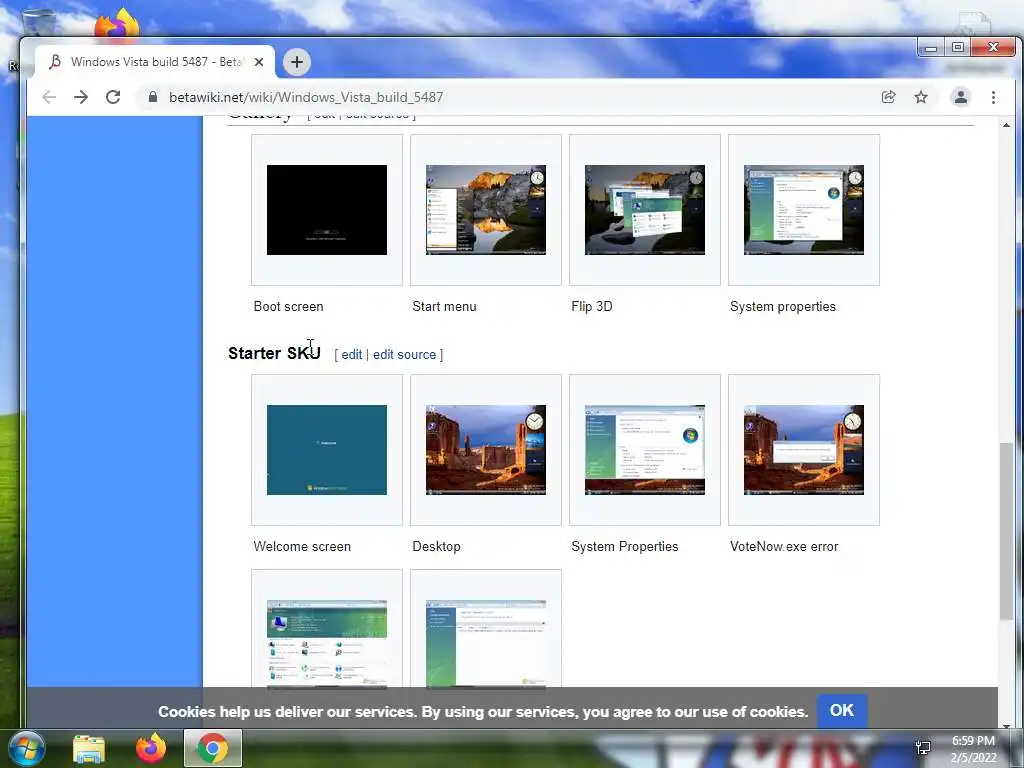Open the last gallery thumbnail with green sidebar
This screenshot has width=1024, height=768.
tap(486, 643)
